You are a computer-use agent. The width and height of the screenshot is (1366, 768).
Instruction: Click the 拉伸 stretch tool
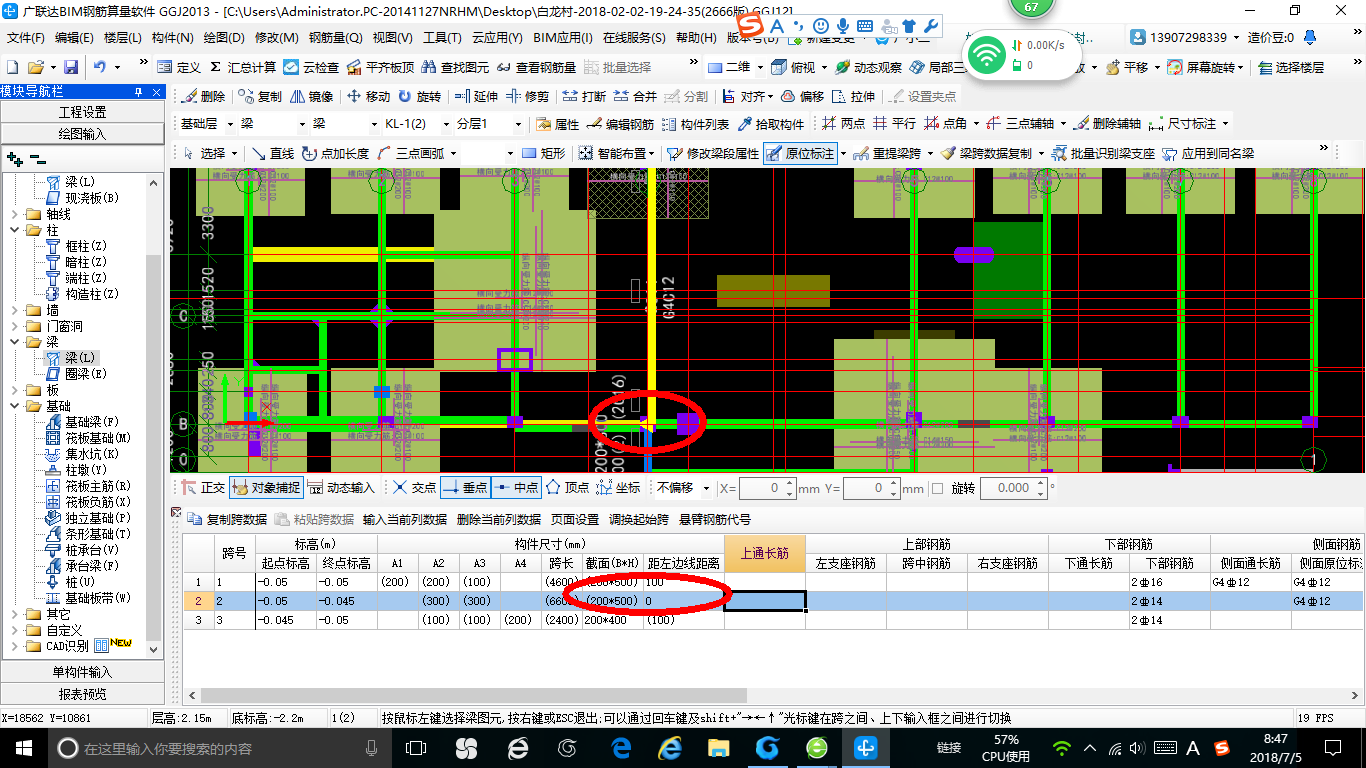853,97
